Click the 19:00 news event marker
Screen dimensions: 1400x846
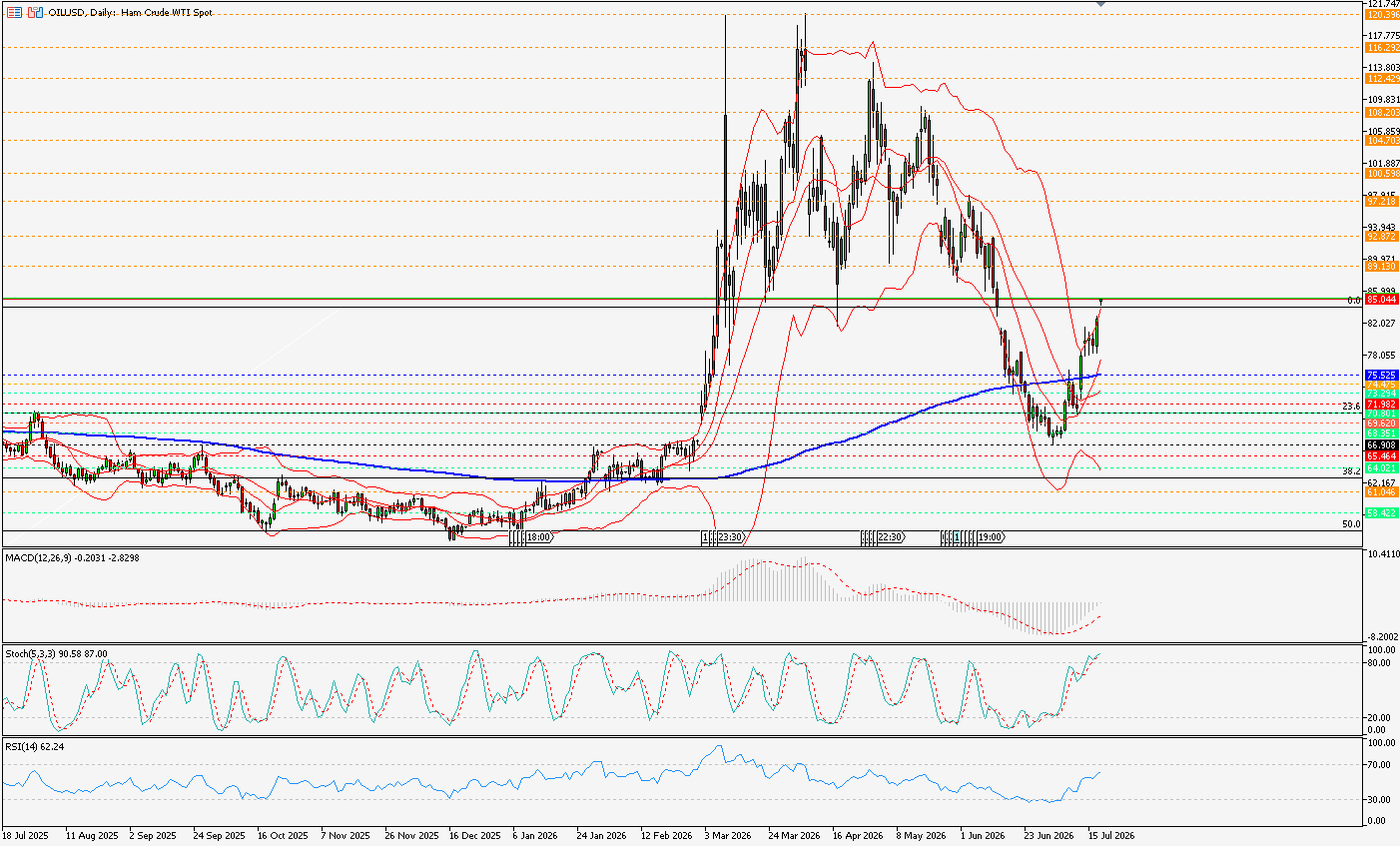[991, 537]
